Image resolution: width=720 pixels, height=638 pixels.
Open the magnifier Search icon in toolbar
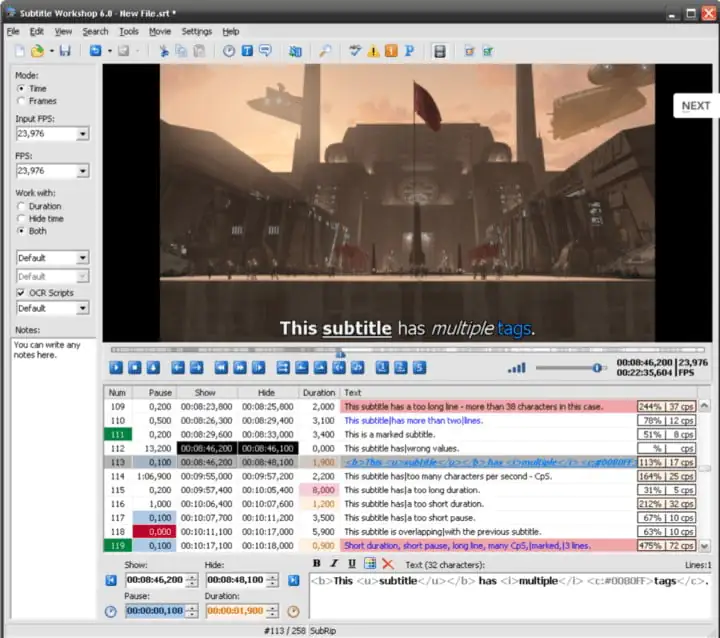click(x=325, y=51)
